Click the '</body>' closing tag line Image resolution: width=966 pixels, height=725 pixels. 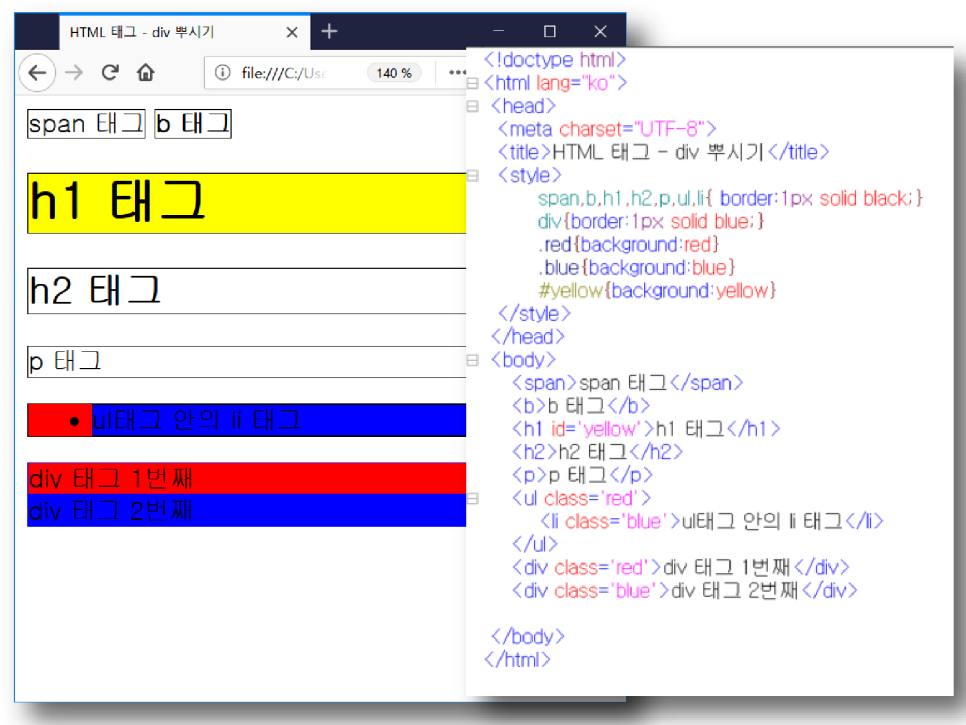pyautogui.click(x=528, y=637)
